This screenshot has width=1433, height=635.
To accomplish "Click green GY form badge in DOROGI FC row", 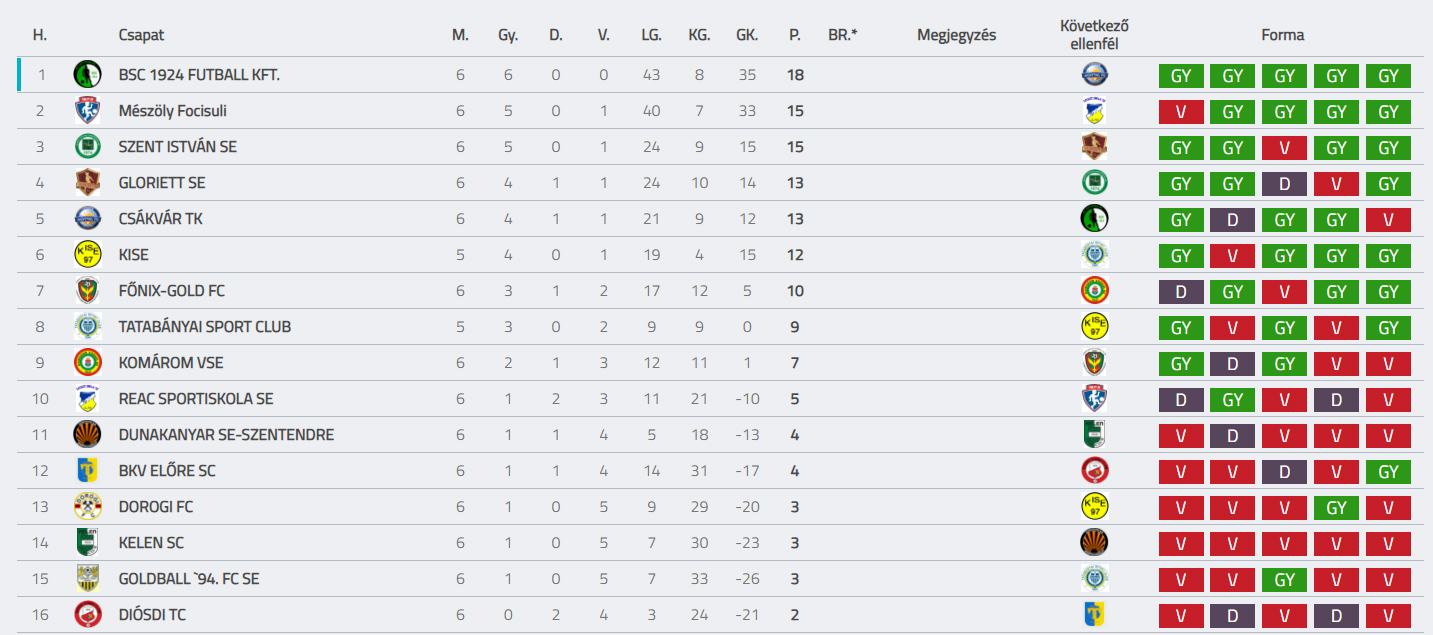I will coord(1336,508).
